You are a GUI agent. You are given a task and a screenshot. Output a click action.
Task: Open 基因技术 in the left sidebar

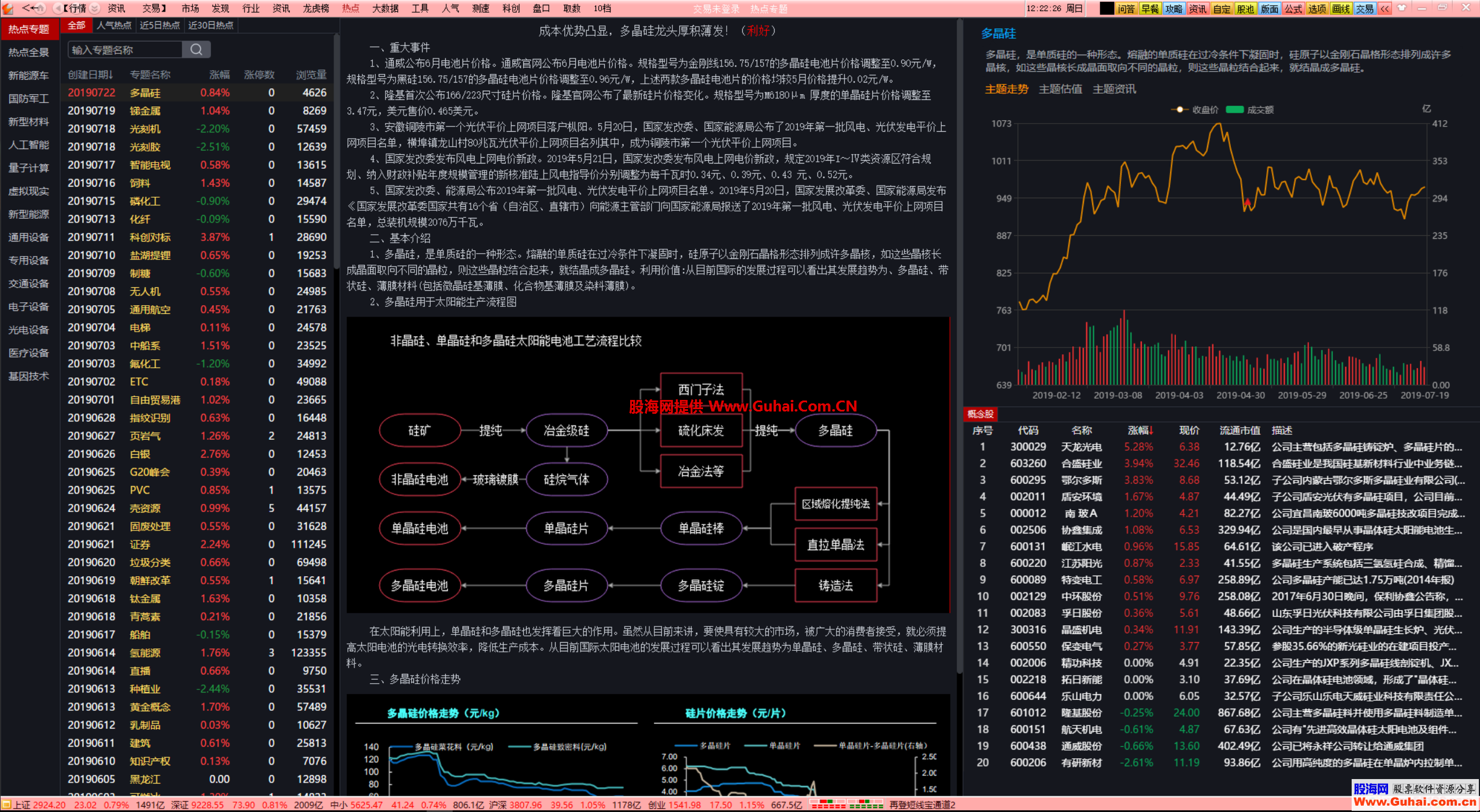pyautogui.click(x=28, y=376)
